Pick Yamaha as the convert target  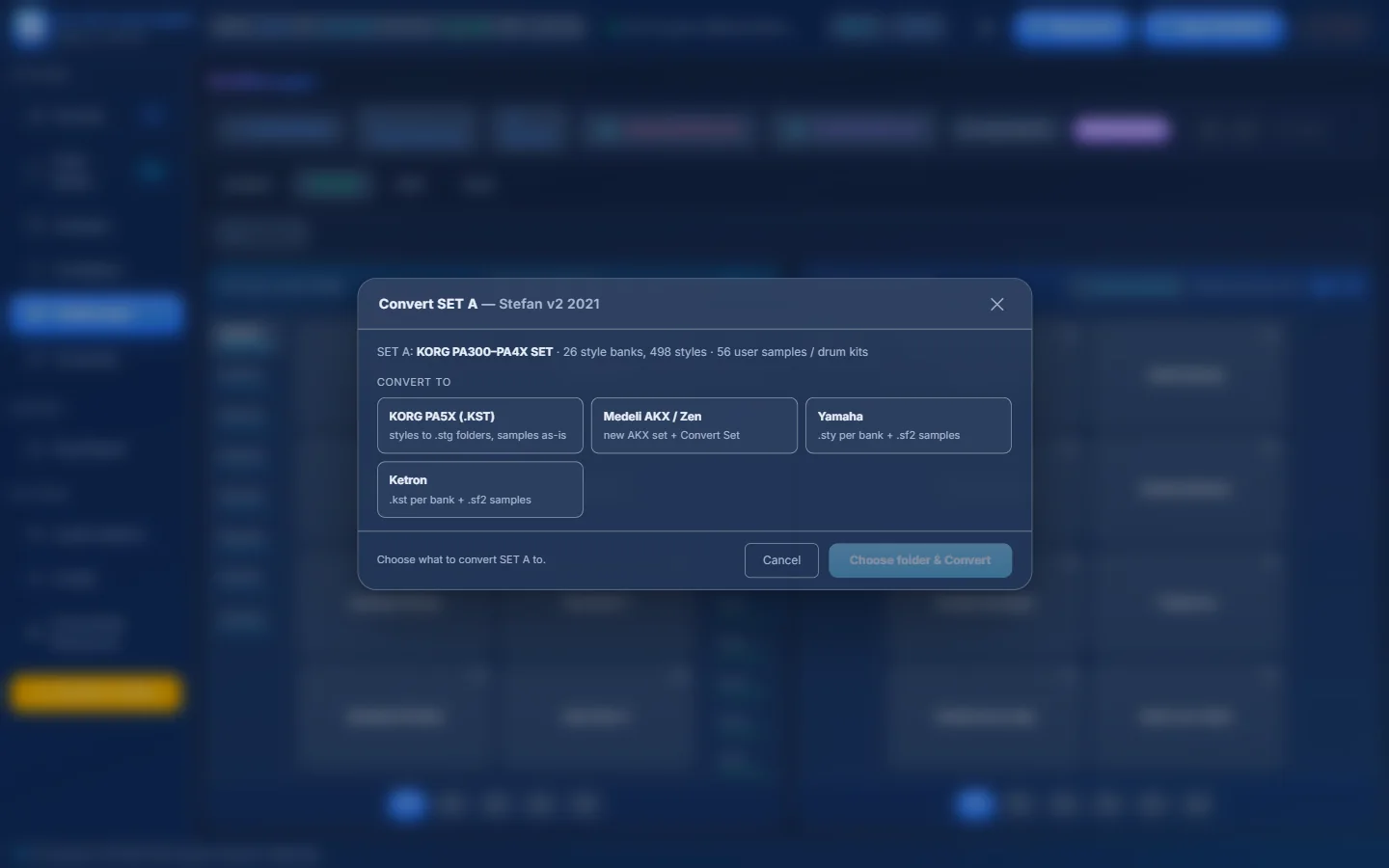point(909,425)
